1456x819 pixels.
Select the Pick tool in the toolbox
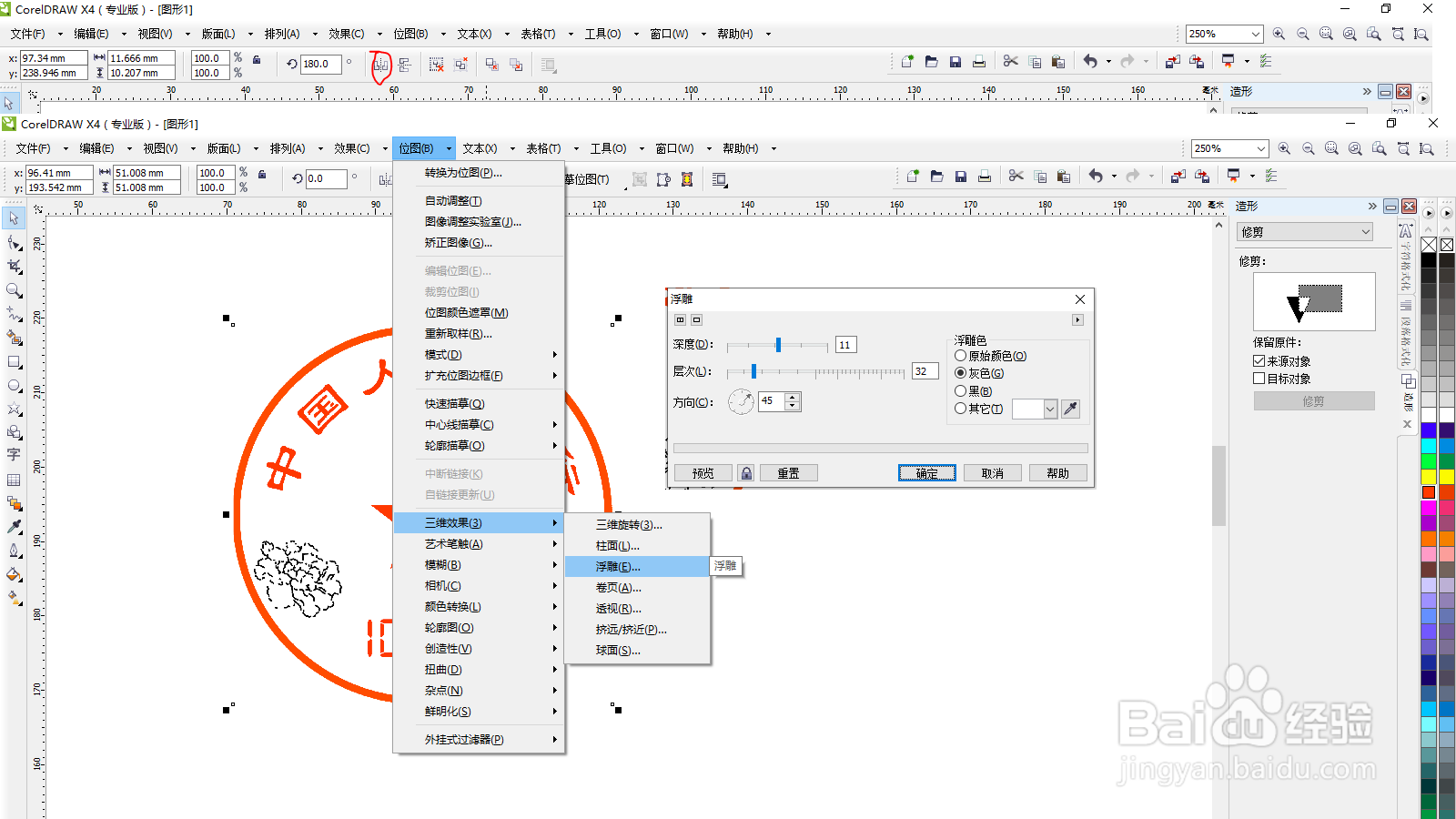14,218
